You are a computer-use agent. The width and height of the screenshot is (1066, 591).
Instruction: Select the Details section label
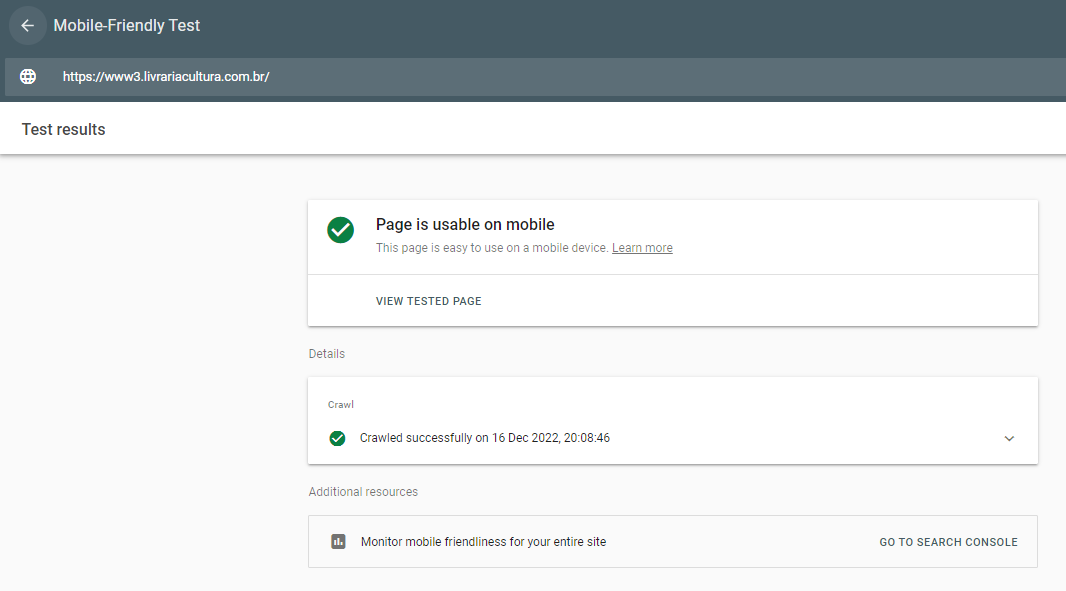(x=326, y=354)
